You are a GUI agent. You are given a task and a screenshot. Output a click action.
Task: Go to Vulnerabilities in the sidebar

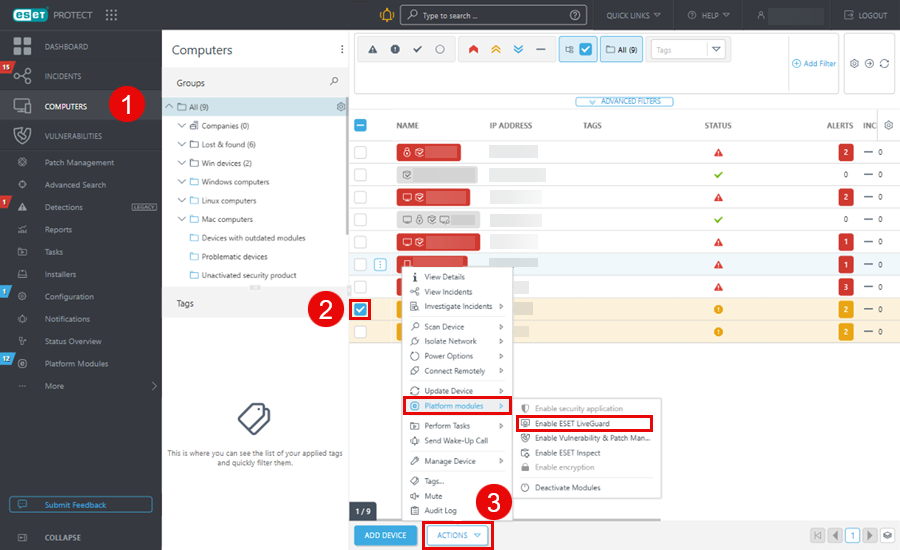click(x=73, y=136)
